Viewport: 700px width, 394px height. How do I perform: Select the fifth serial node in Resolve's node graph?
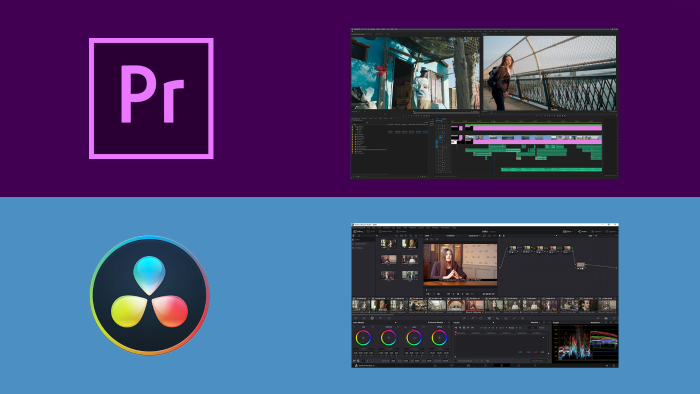(567, 249)
